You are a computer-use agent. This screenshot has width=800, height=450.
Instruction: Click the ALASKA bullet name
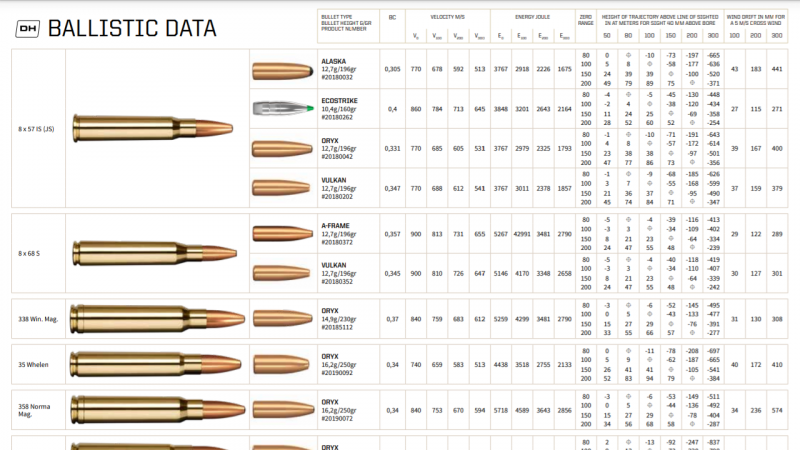[x=333, y=61]
